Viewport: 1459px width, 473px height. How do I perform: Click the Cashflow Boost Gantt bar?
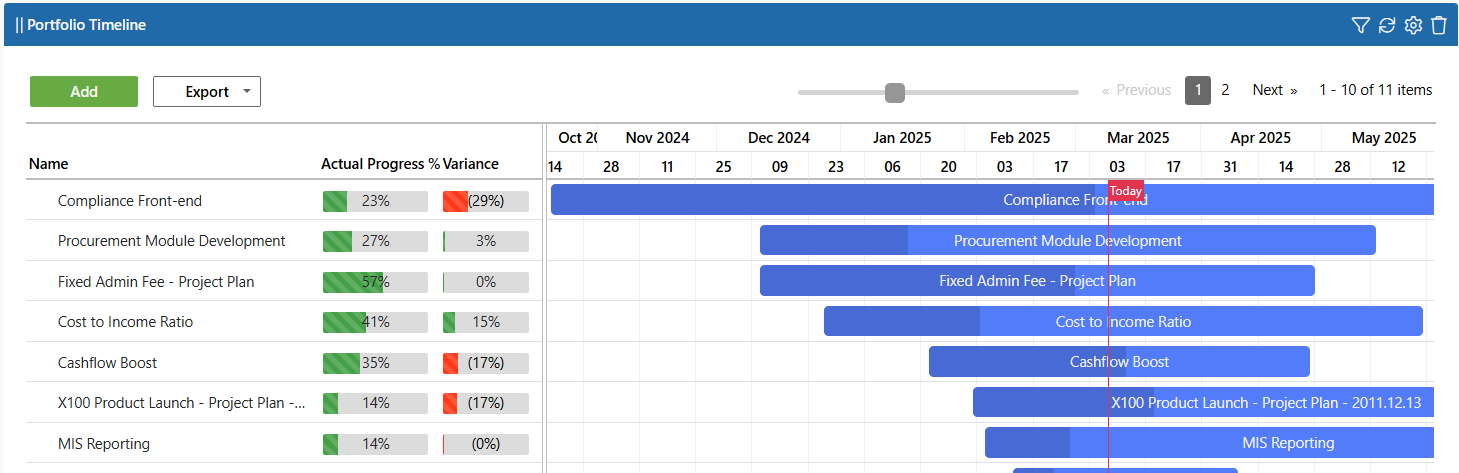[1119, 362]
